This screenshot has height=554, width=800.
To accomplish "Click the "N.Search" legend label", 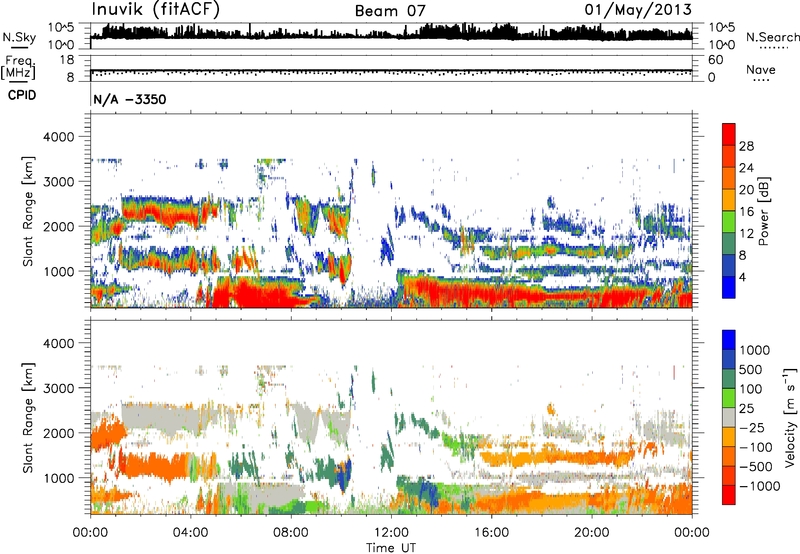I will pyautogui.click(x=772, y=37).
